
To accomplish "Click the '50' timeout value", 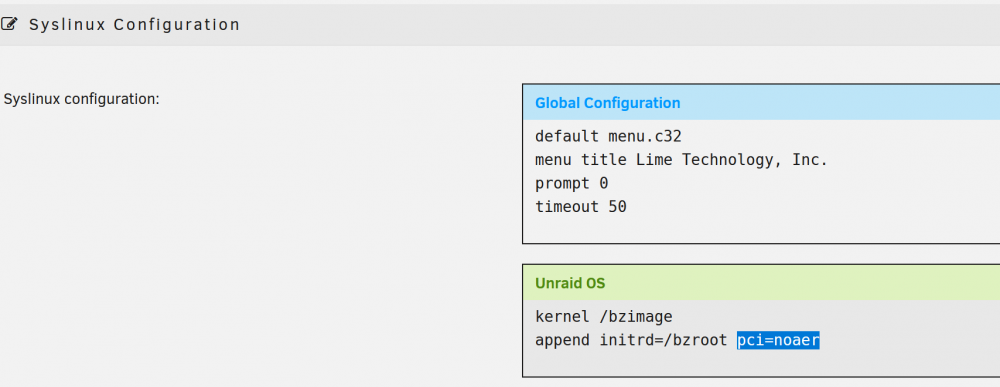I will pyautogui.click(x=617, y=207).
